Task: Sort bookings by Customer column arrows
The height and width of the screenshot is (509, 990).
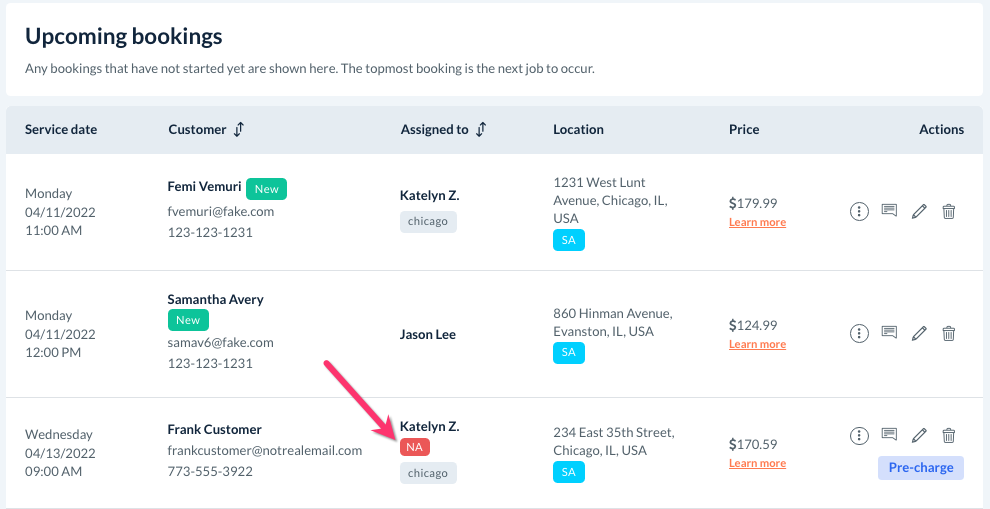Action: point(239,129)
